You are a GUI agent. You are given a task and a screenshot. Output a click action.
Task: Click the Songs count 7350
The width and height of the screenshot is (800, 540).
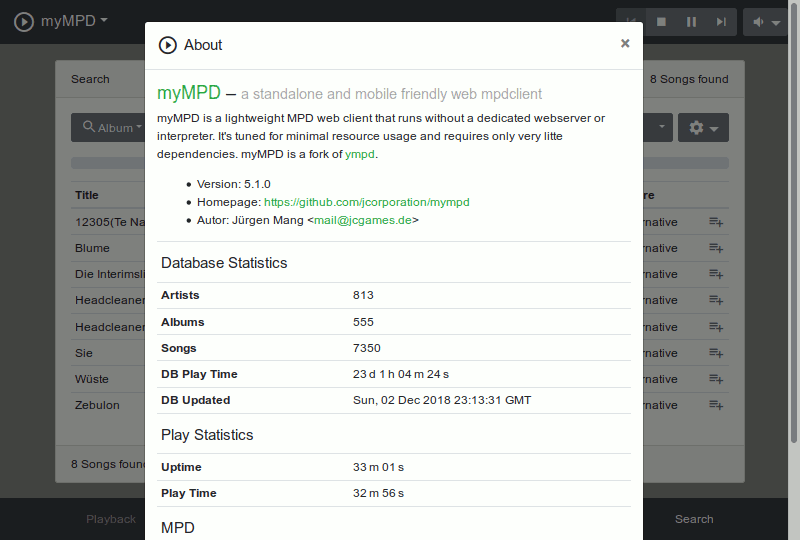[x=366, y=348]
